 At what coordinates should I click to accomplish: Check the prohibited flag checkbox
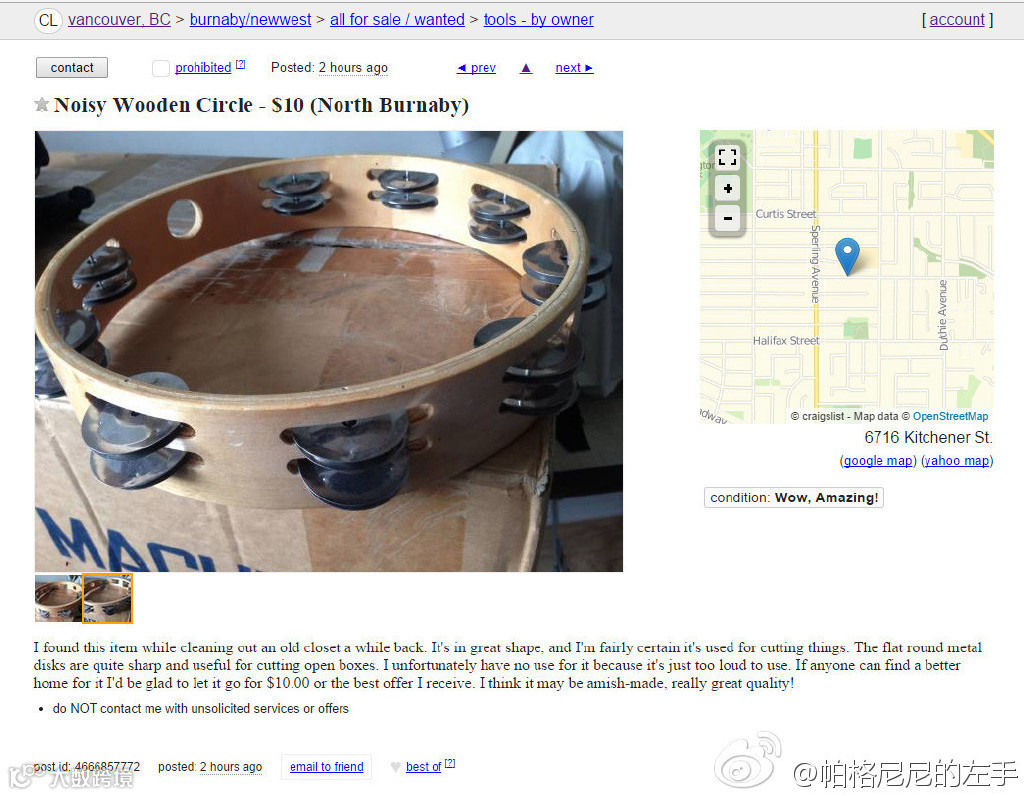[161, 68]
